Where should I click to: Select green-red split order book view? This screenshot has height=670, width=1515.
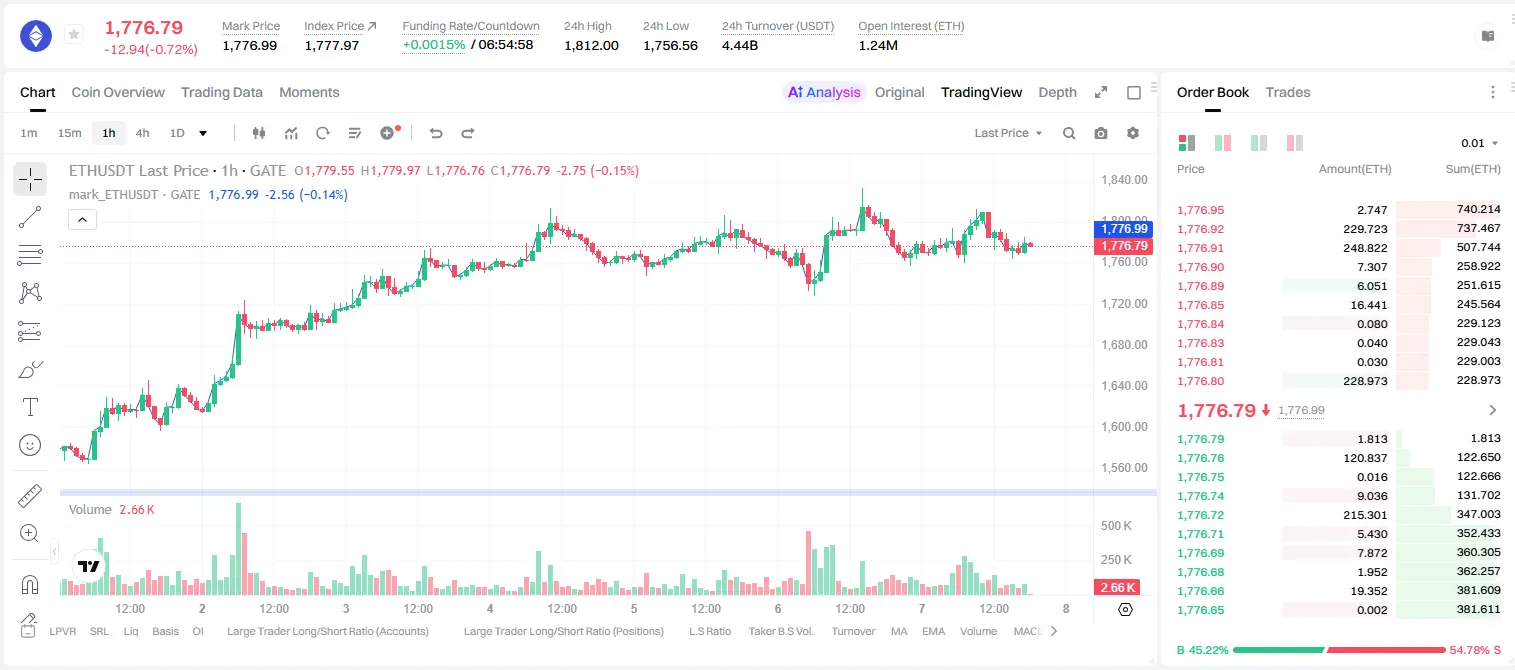click(x=1222, y=143)
